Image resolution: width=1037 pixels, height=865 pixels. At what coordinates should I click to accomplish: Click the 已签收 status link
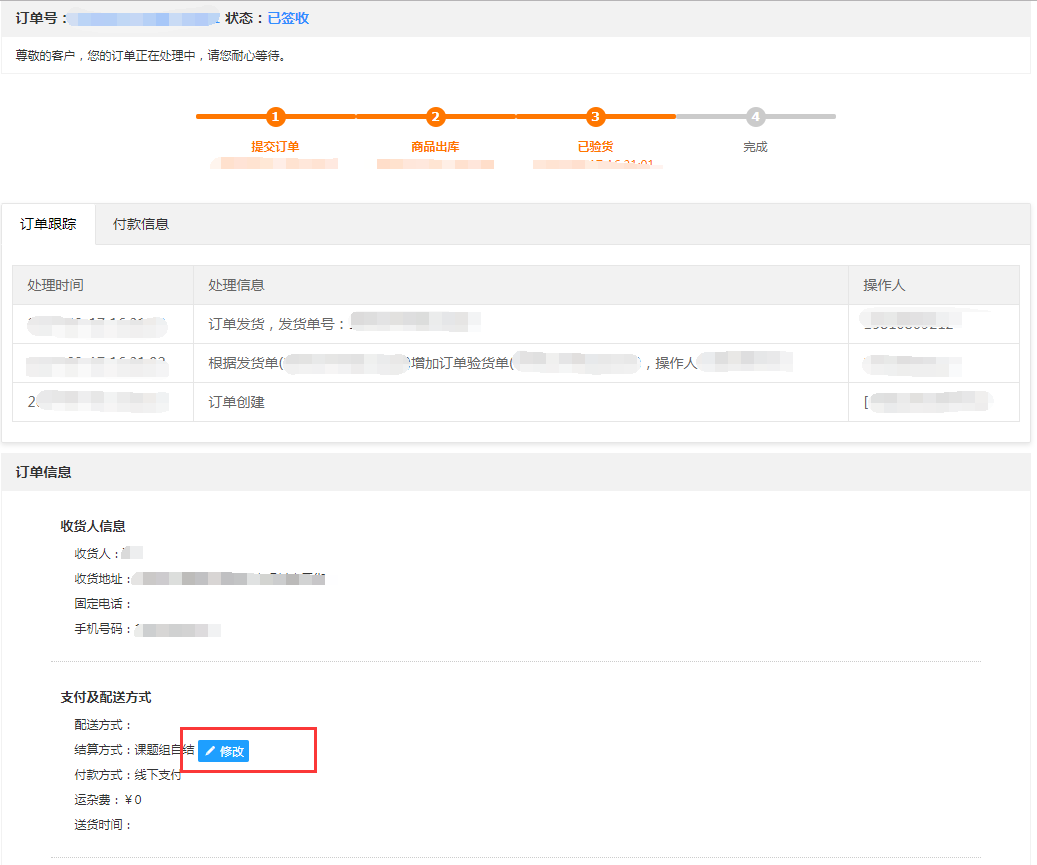point(288,18)
